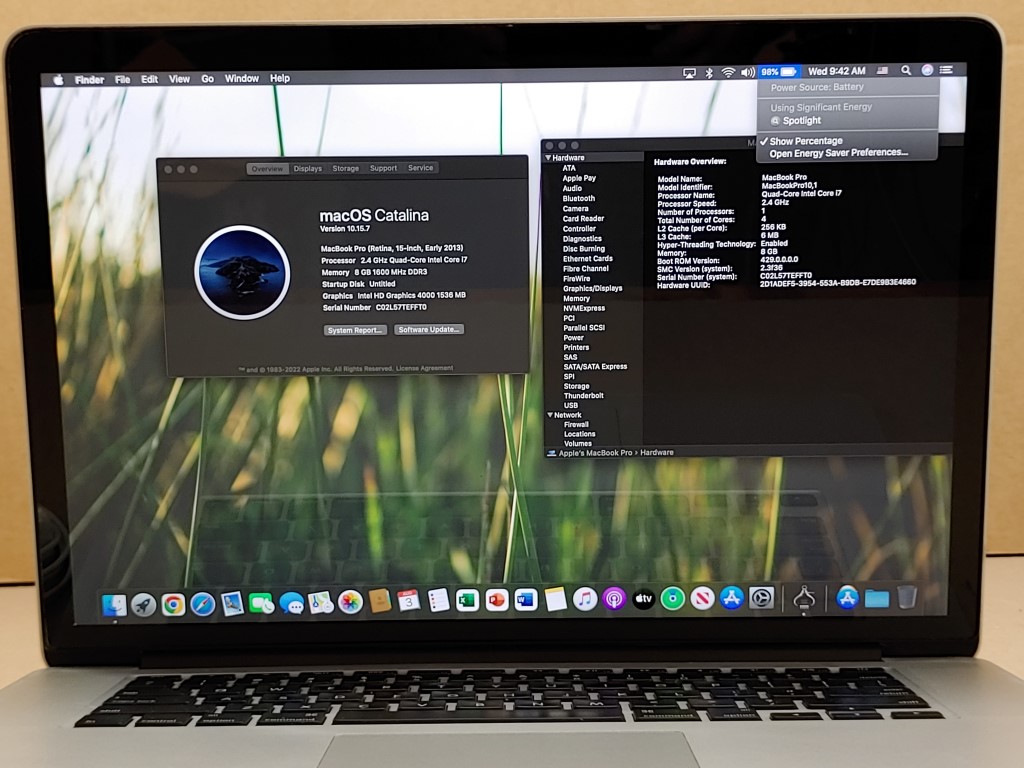Open the License Agreement link
The width and height of the screenshot is (1024, 768).
[424, 368]
